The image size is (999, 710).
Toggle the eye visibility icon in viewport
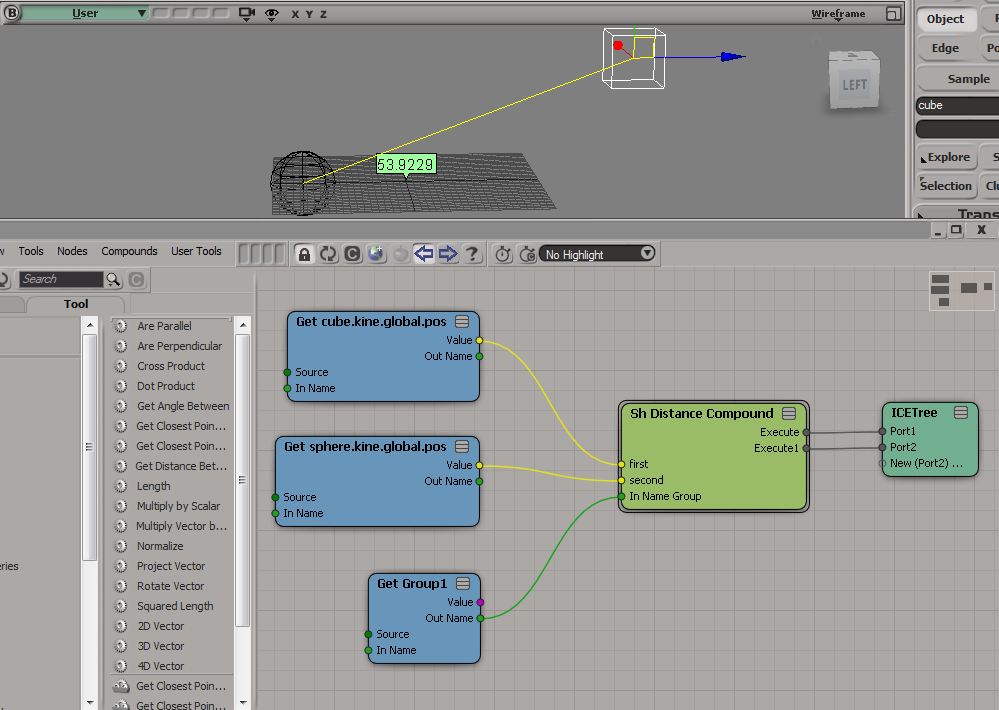click(272, 14)
